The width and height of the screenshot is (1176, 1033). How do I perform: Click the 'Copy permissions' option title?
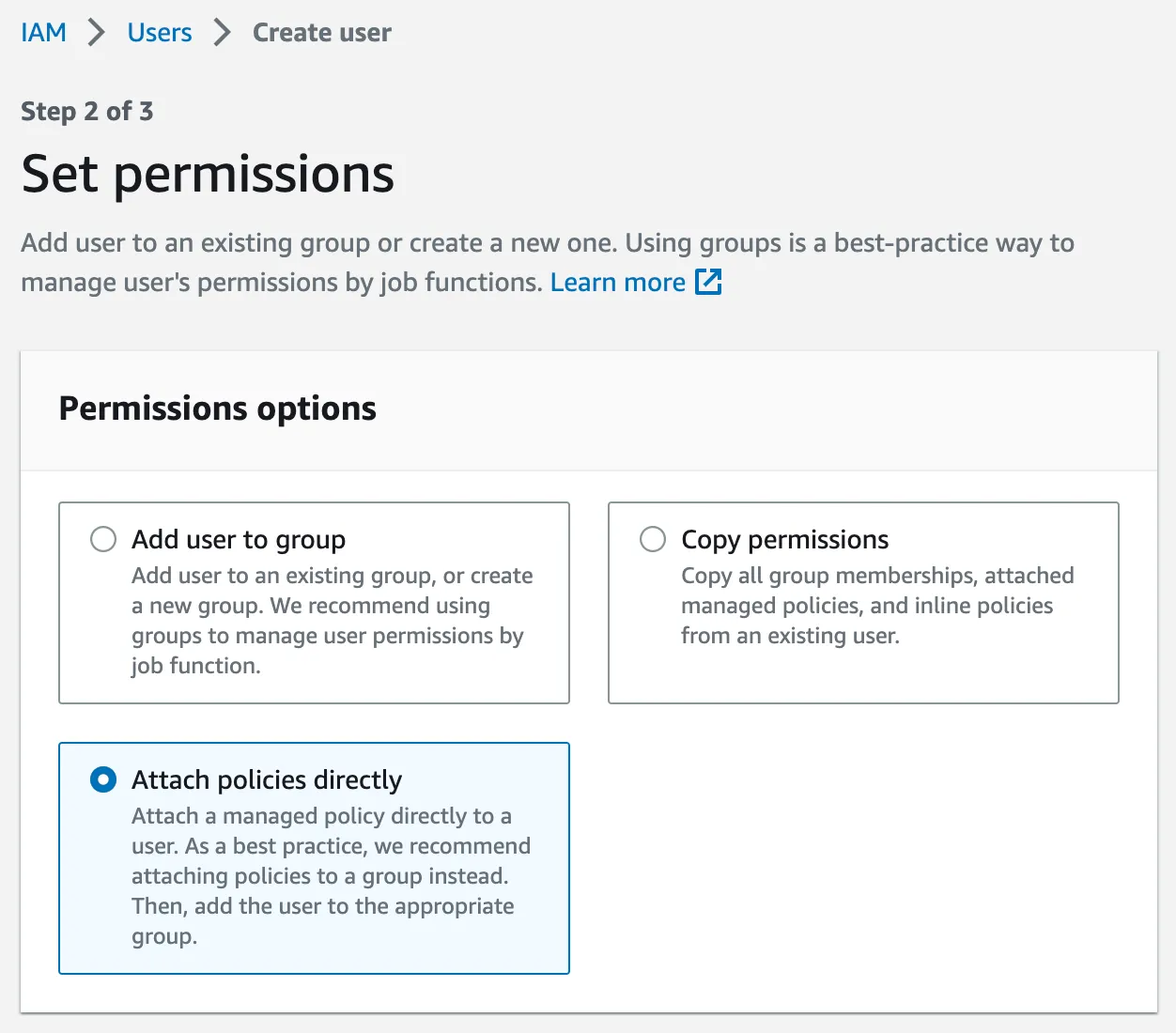coord(784,540)
